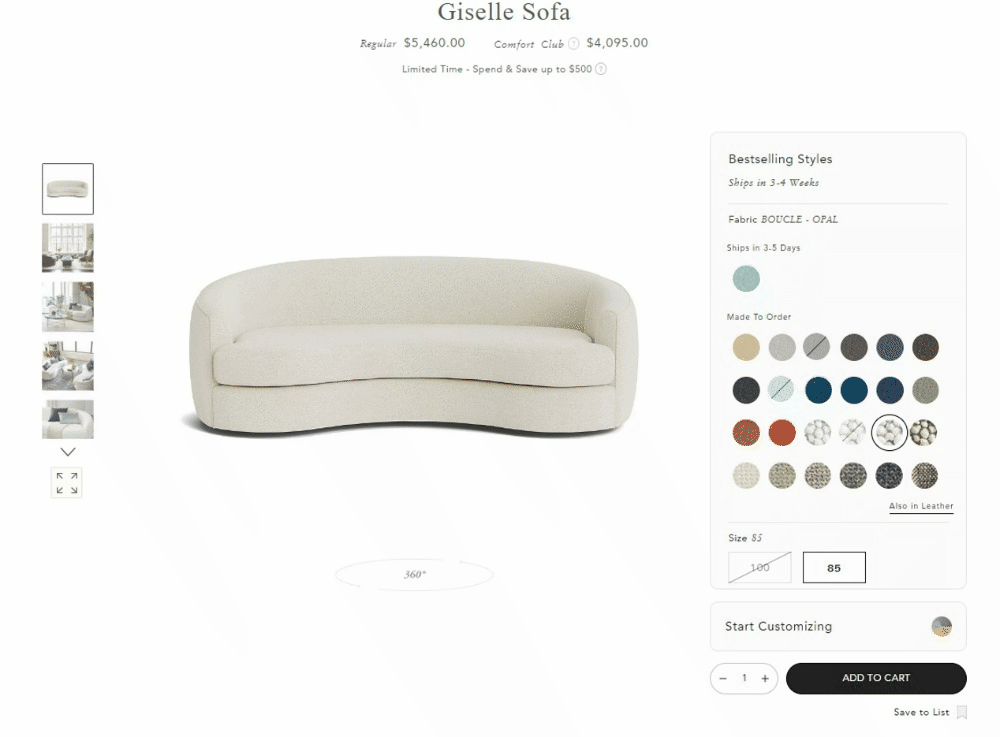Click Spend & Save info question mark icon

(601, 69)
